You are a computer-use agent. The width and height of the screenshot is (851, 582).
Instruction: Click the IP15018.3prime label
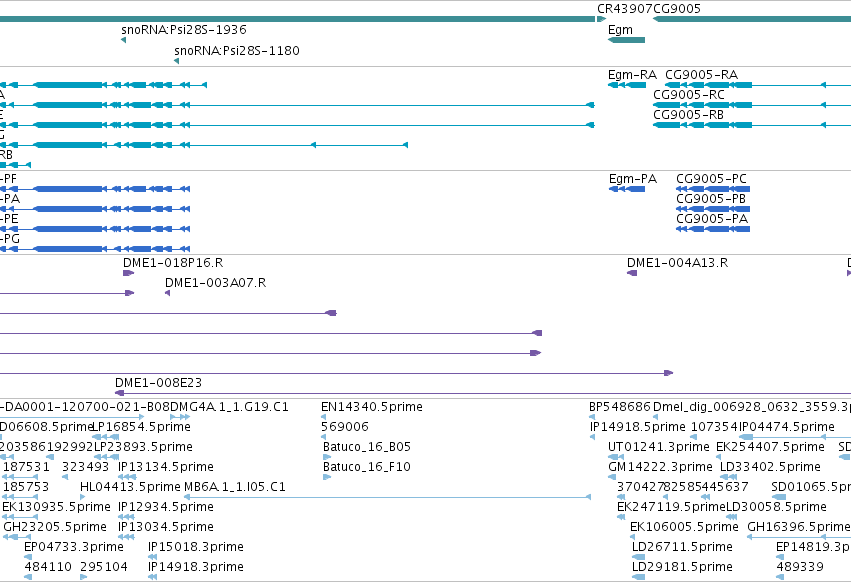coord(196,547)
